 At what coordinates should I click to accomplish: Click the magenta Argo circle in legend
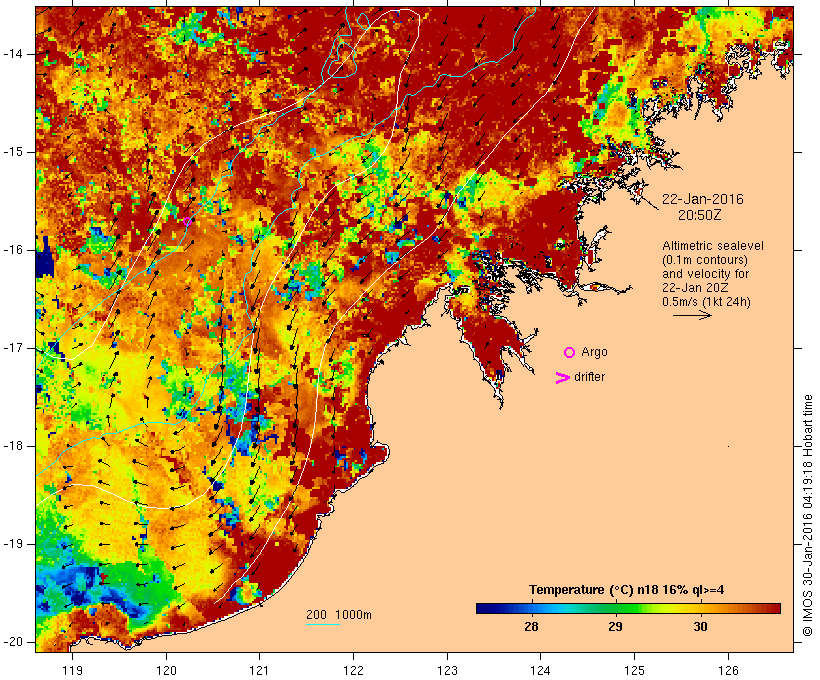click(570, 353)
